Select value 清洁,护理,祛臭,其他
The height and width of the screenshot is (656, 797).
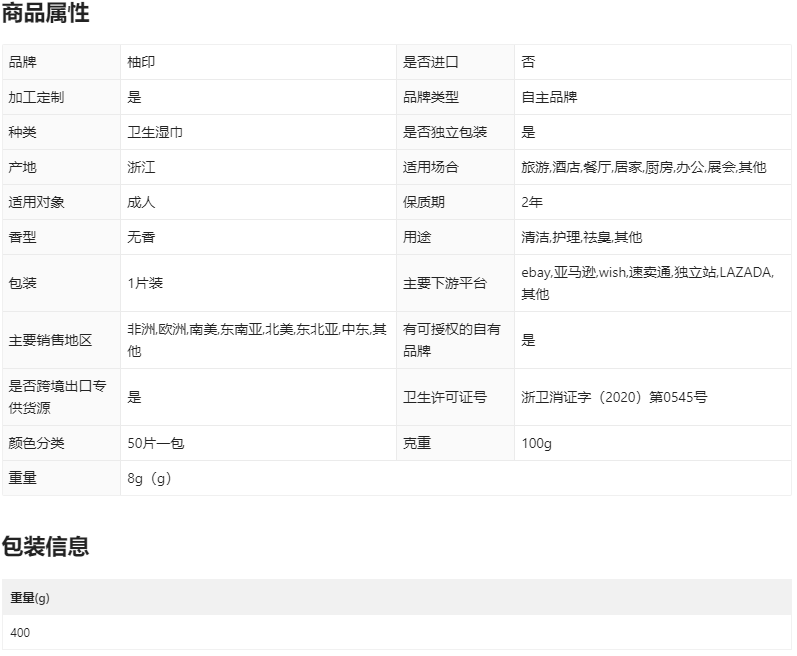coord(581,237)
